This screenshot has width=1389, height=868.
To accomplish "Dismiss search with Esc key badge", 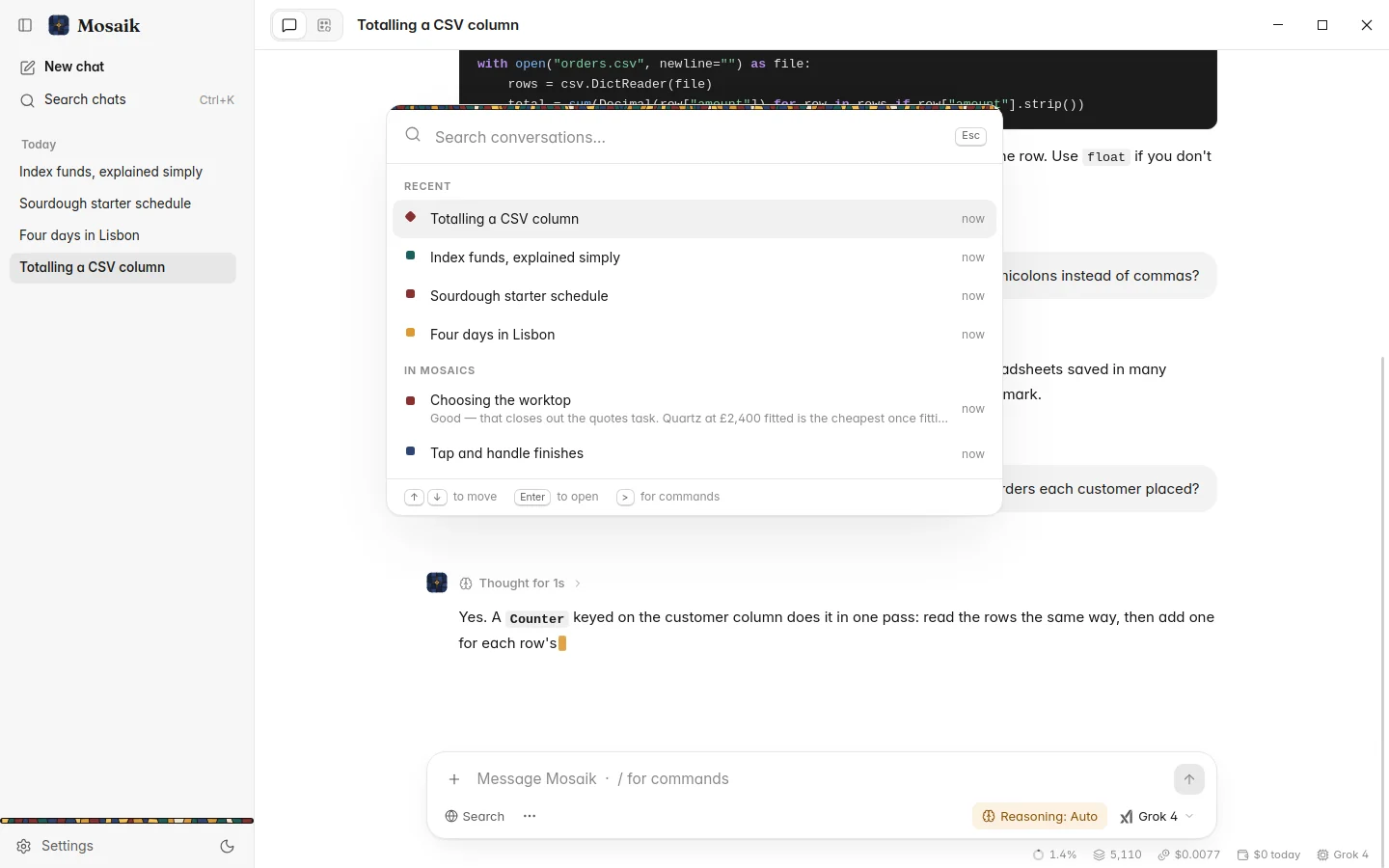I will (x=970, y=136).
